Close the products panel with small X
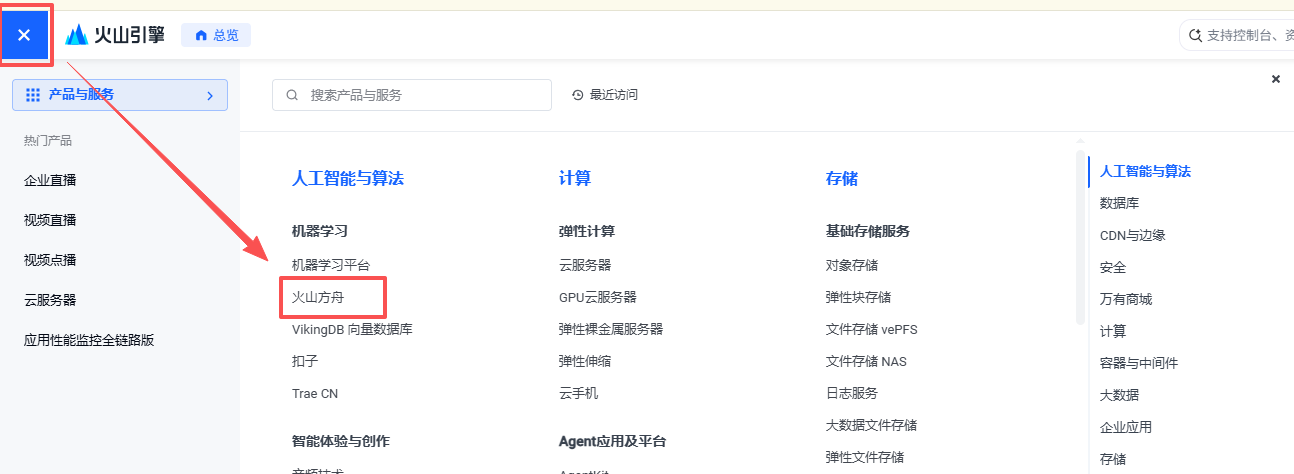The image size is (1294, 474). (1276, 79)
